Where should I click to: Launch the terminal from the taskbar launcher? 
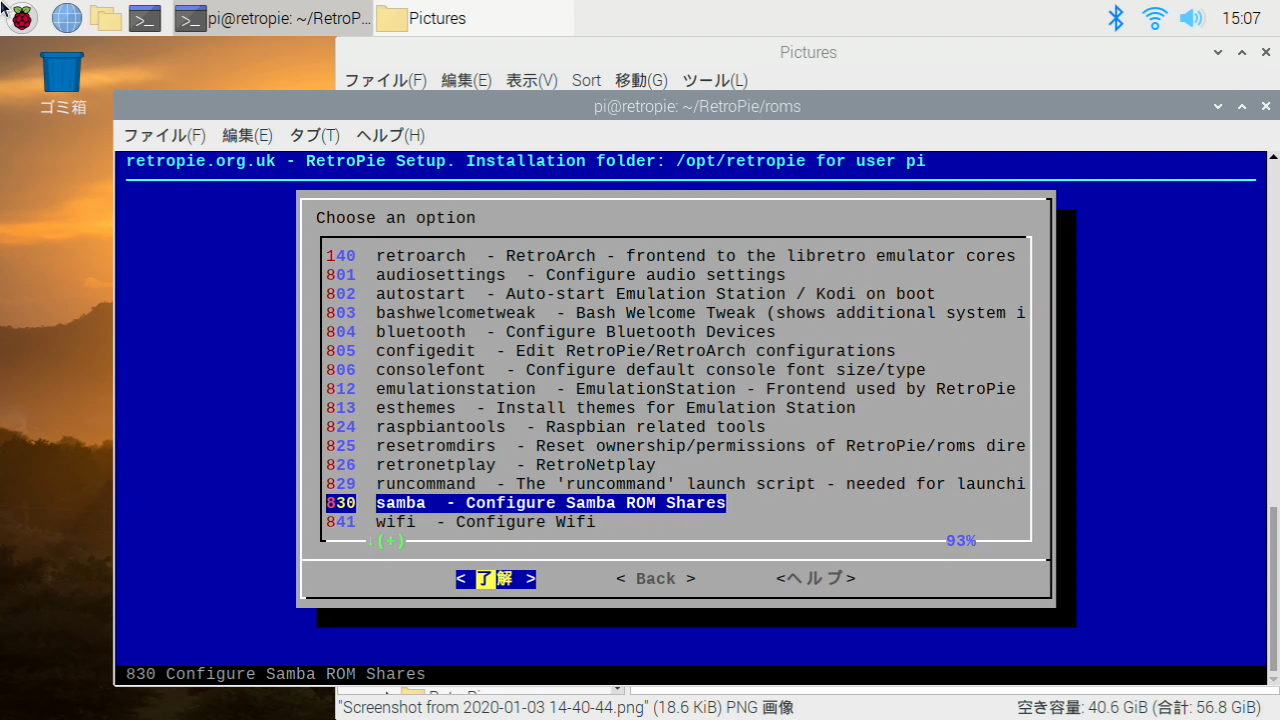click(145, 17)
